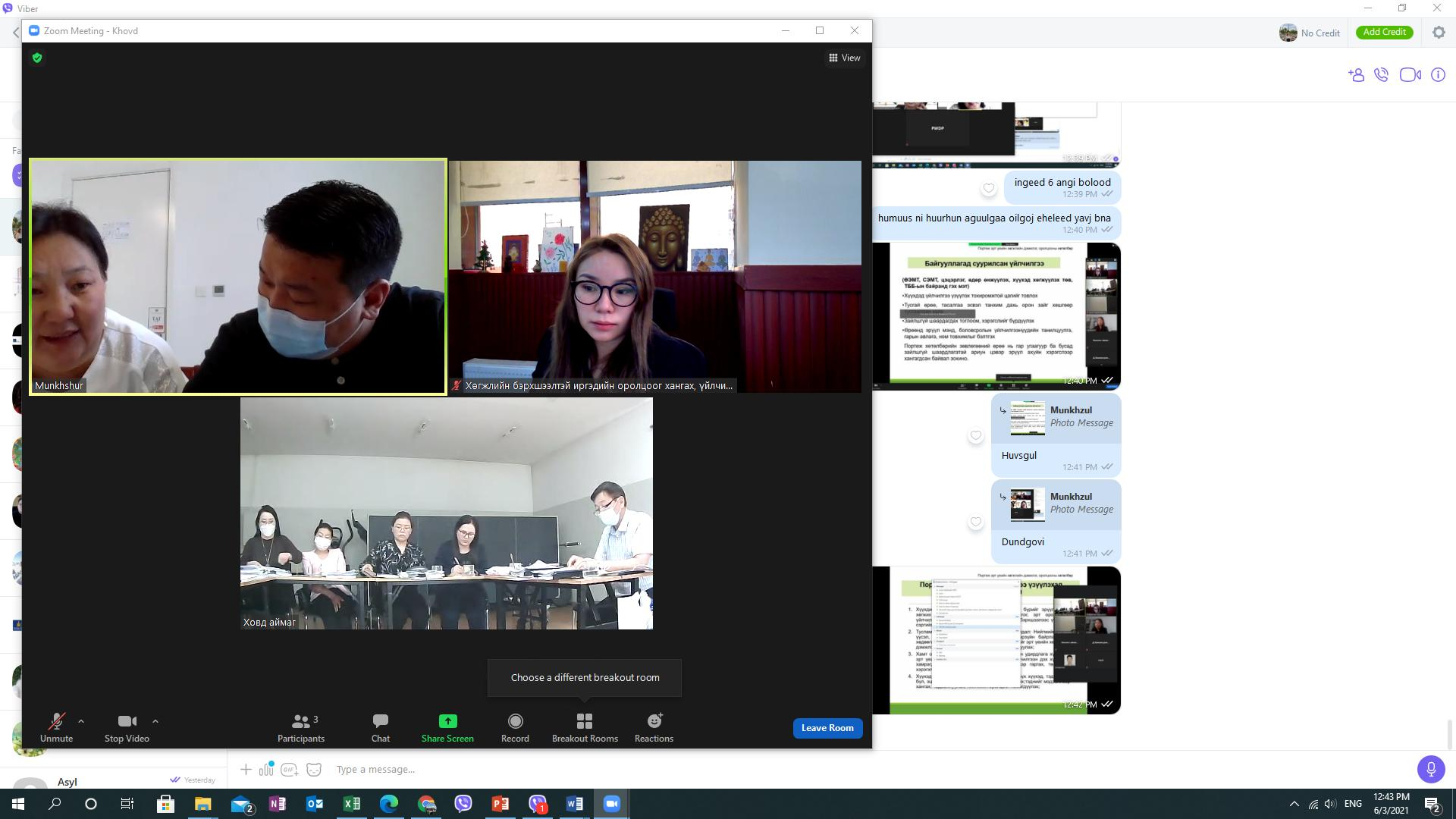Open the Participants panel in Zoom
The width and height of the screenshot is (1456, 819).
click(300, 727)
